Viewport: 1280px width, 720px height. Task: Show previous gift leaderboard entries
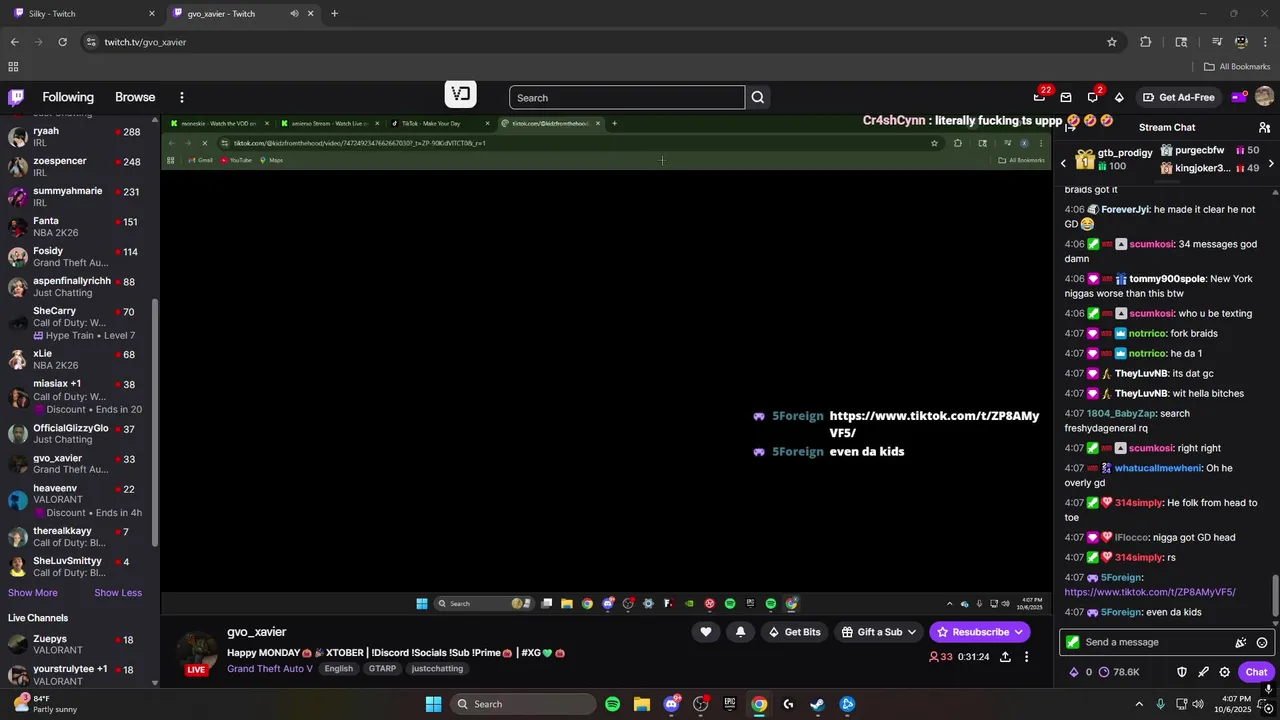(x=1064, y=163)
